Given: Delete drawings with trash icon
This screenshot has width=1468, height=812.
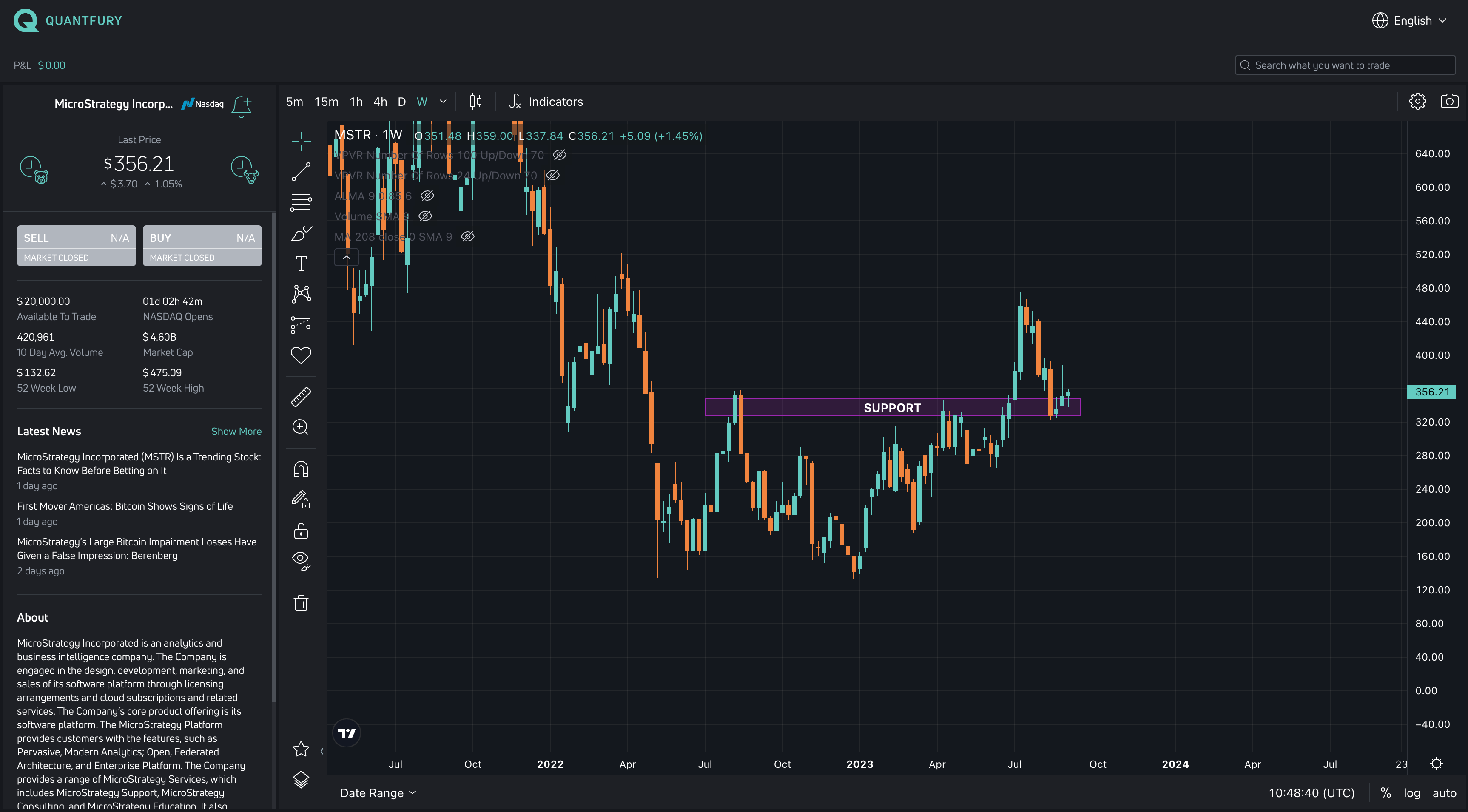Looking at the screenshot, I should (301, 603).
